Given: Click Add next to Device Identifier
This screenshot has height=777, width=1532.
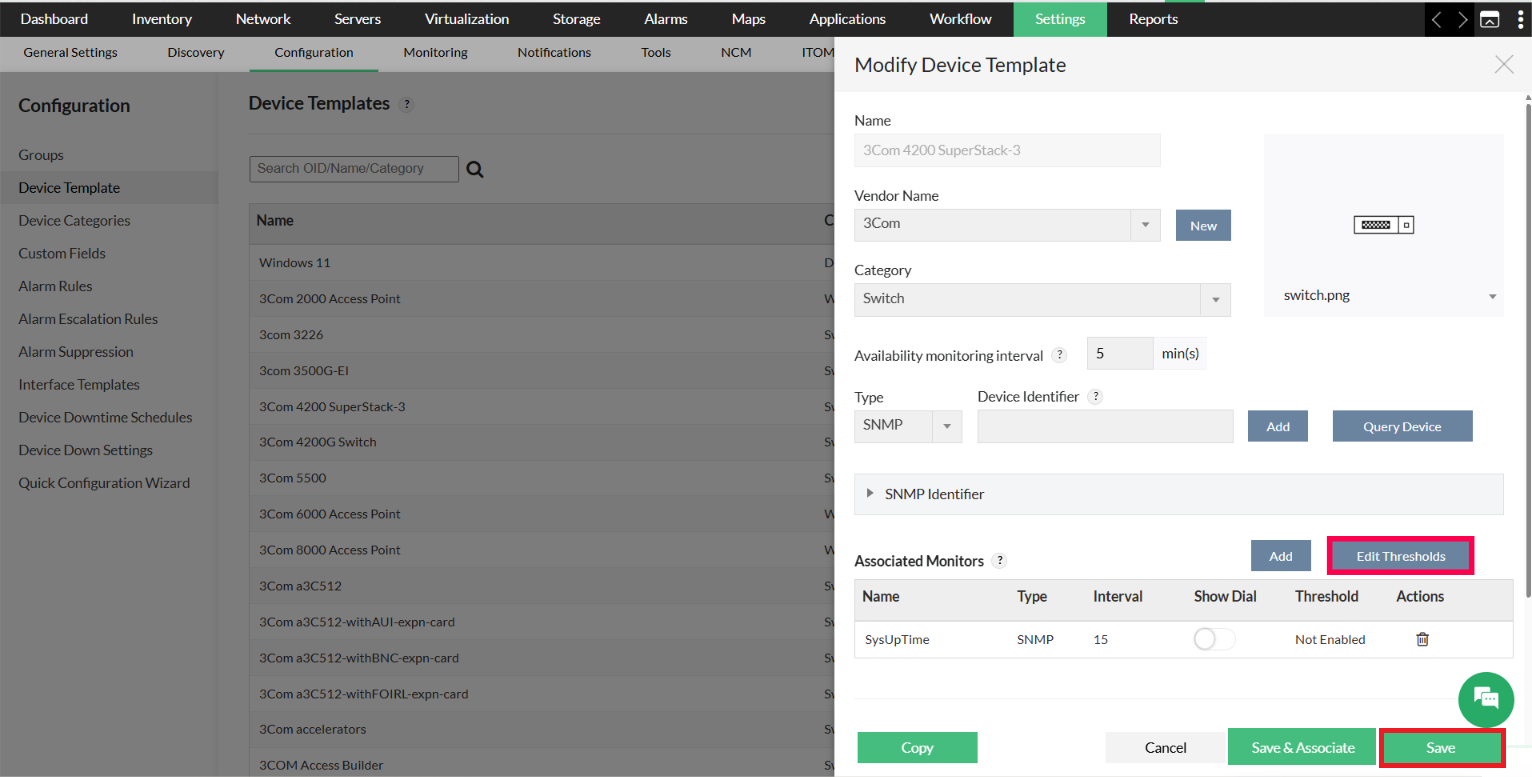Looking at the screenshot, I should [1278, 427].
